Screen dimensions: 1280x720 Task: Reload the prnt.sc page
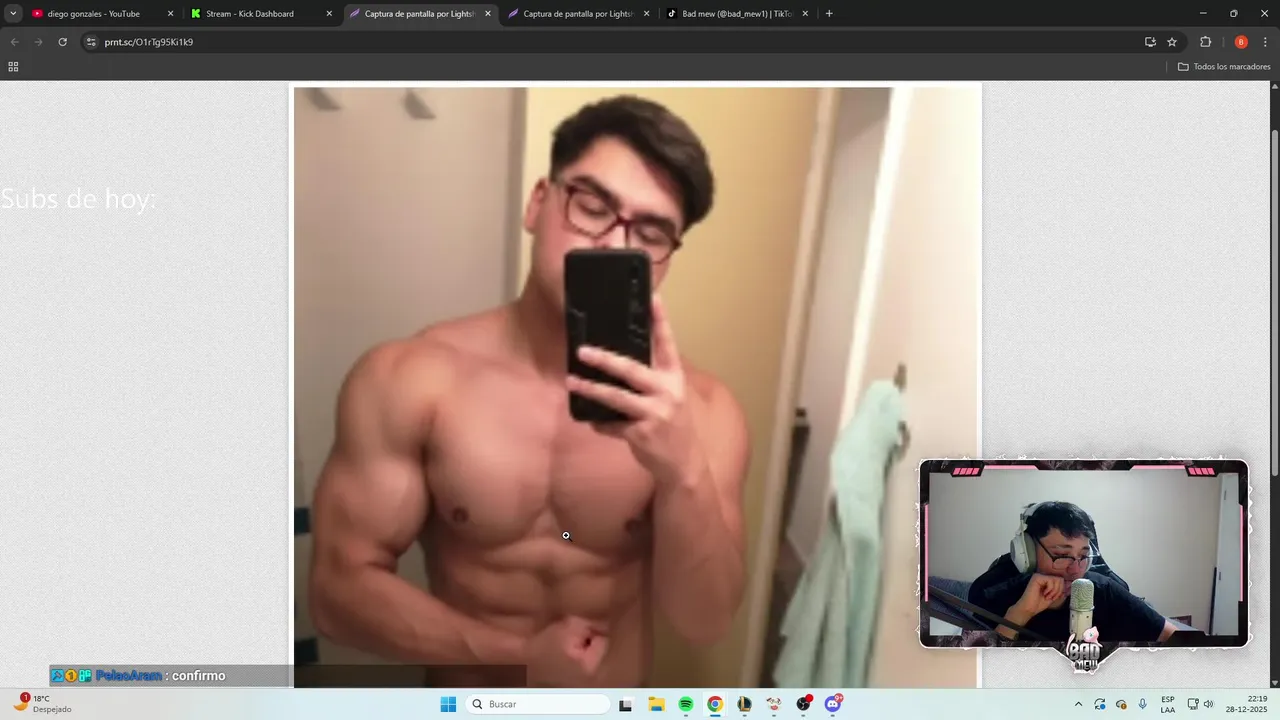pyautogui.click(x=62, y=42)
